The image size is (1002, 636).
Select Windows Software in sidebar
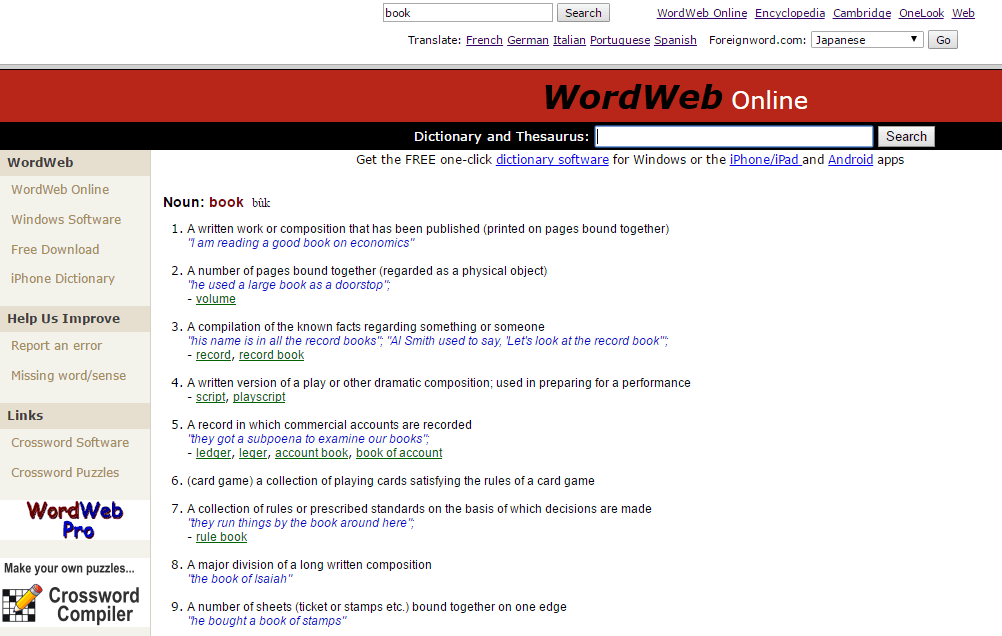66,219
